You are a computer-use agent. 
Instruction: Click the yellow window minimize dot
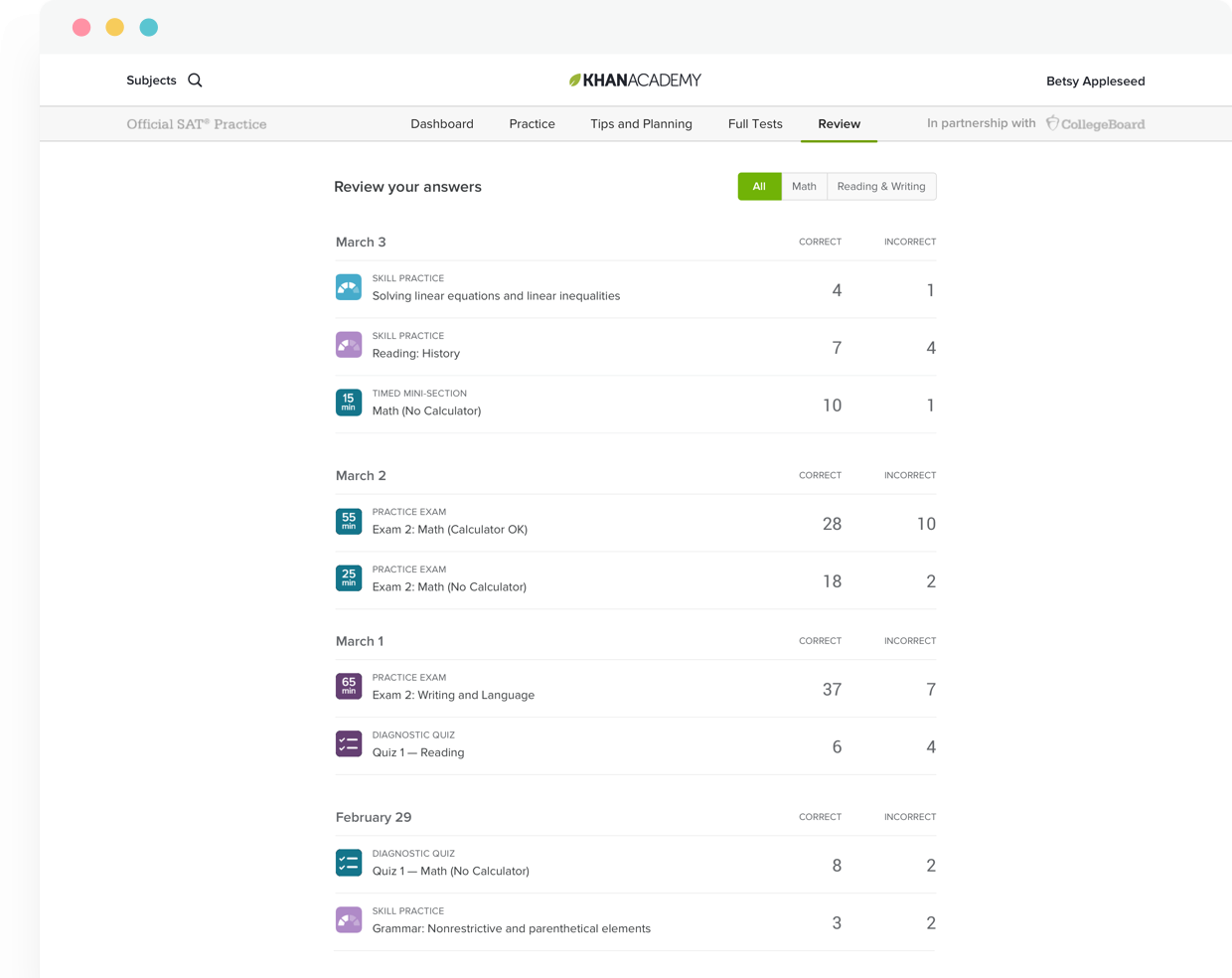click(x=115, y=27)
